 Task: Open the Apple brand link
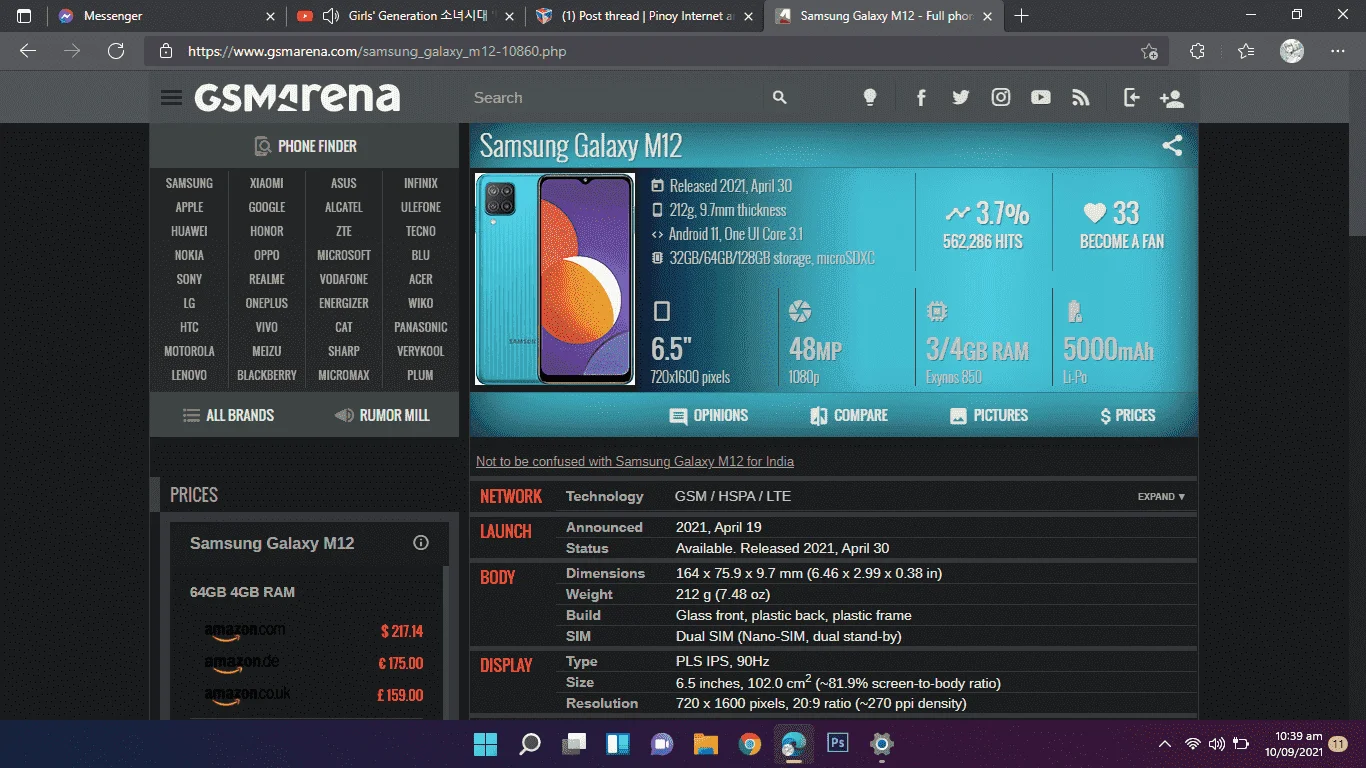pos(189,207)
